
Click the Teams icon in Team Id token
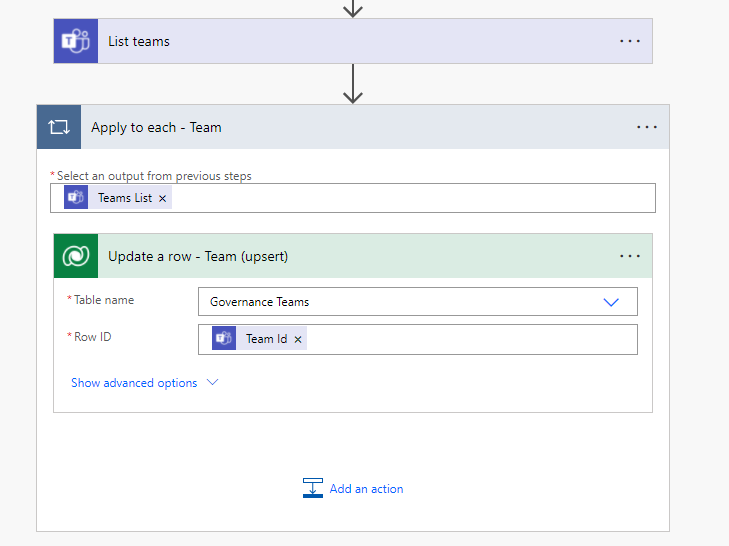coord(224,339)
